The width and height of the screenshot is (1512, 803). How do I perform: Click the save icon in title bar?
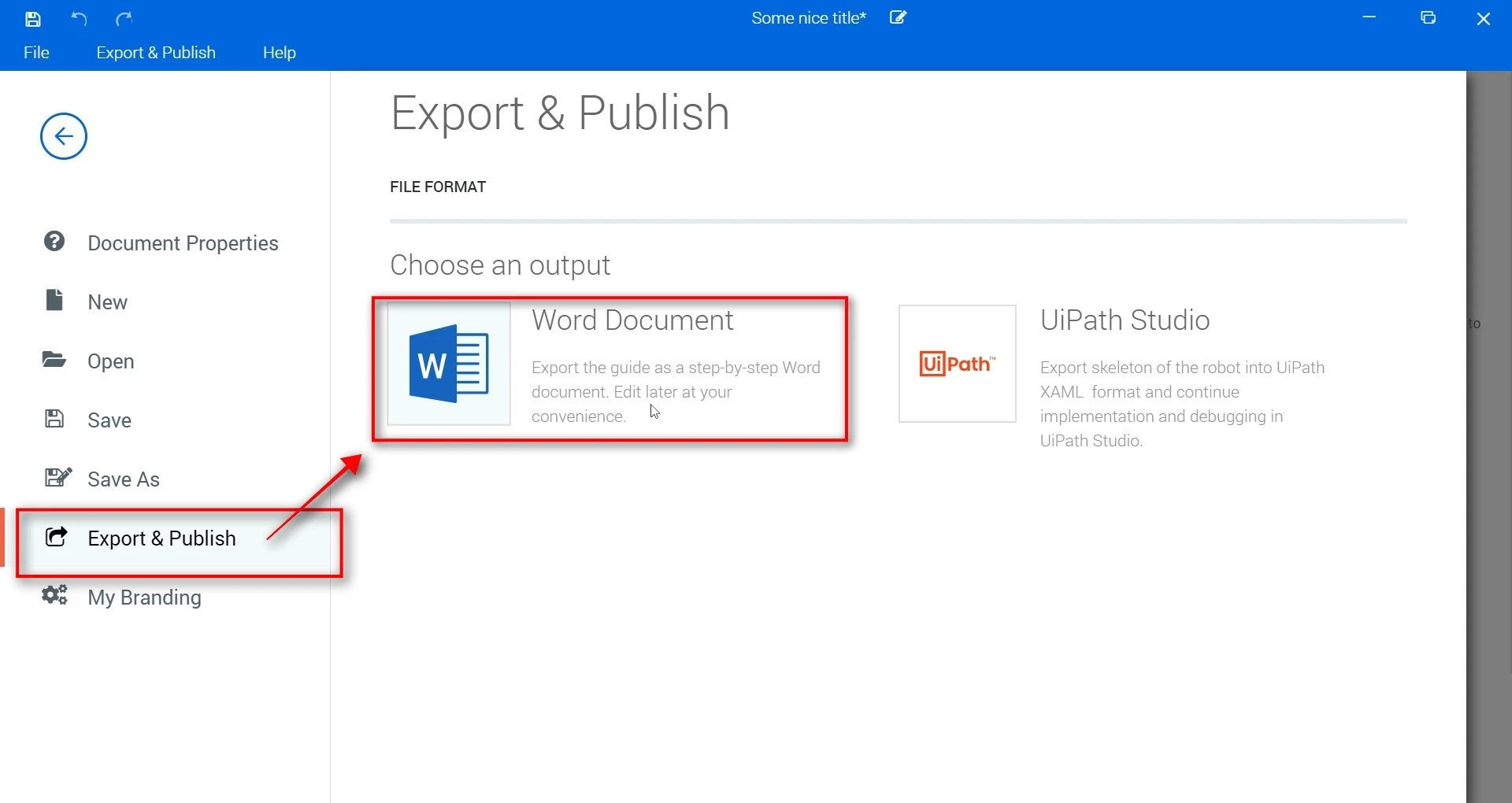(x=33, y=19)
